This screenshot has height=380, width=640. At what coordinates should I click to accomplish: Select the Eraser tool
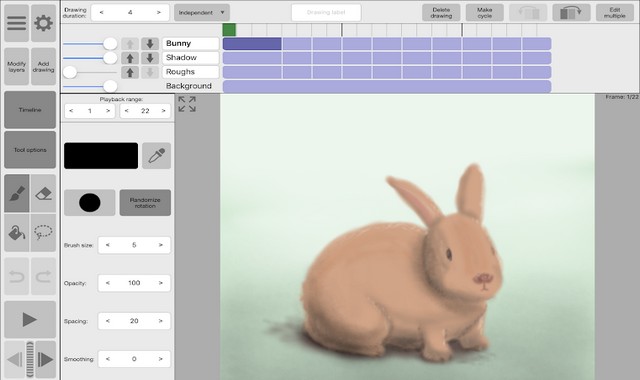point(43,193)
